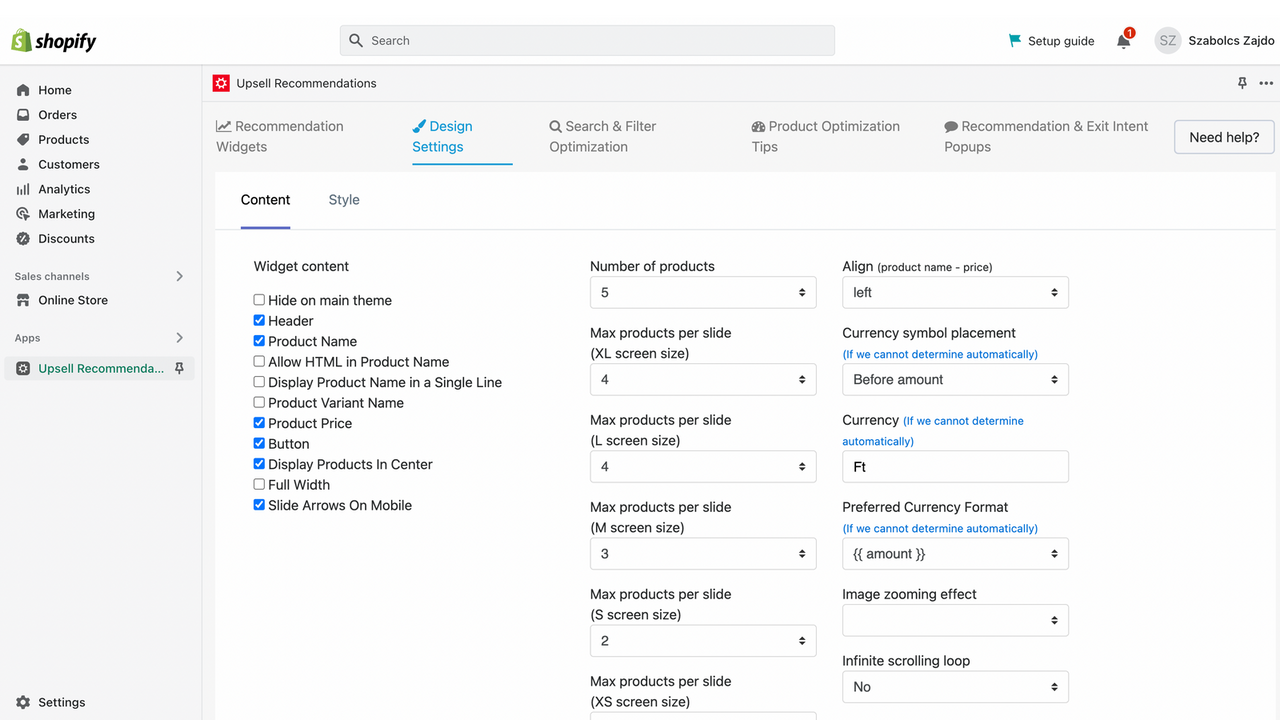Open the Infinite scrolling loop dropdown

coord(955,687)
